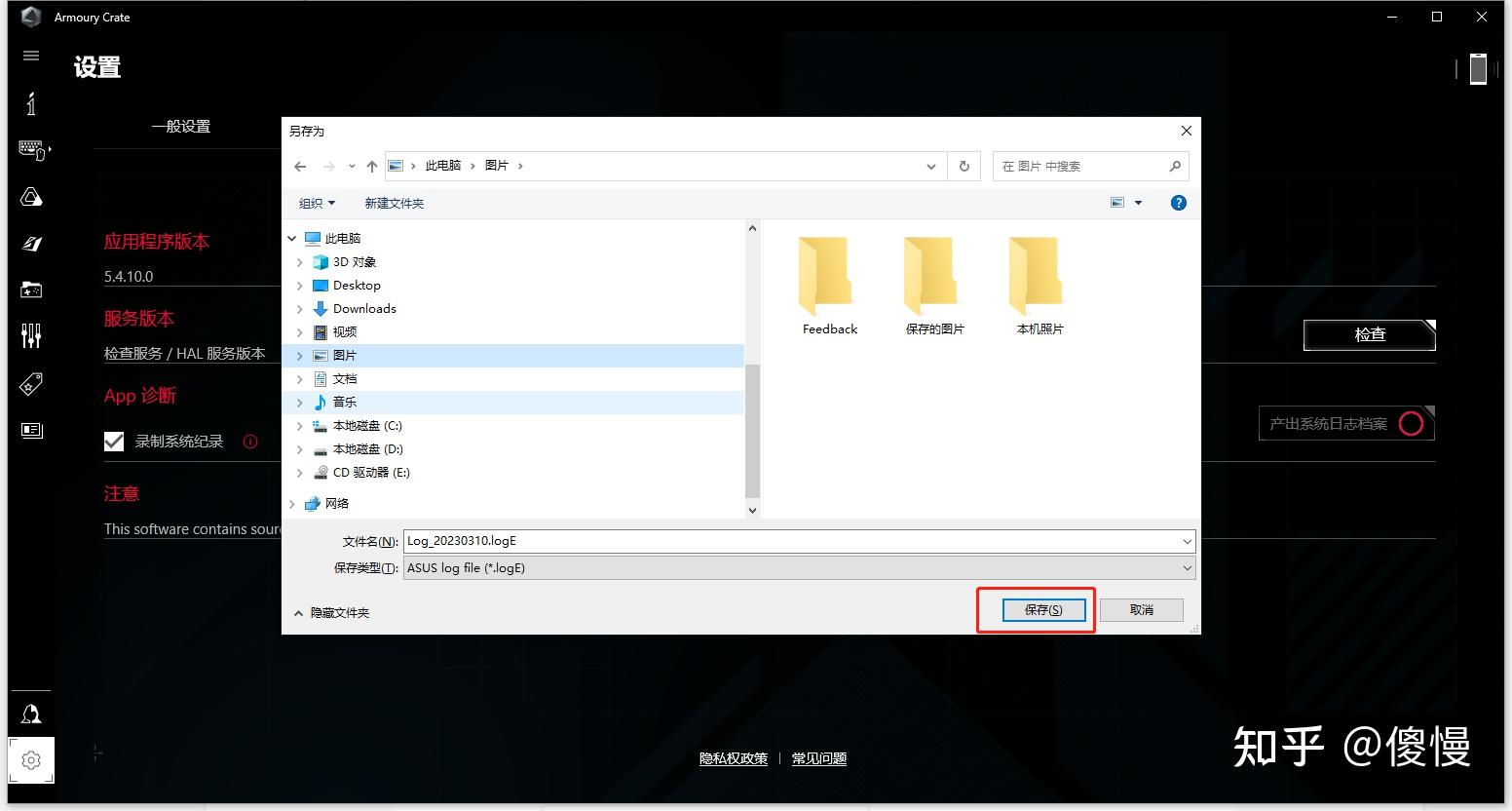1512x811 pixels.
Task: Expand the 本地磁盘 (C:) tree node
Action: click(x=299, y=425)
